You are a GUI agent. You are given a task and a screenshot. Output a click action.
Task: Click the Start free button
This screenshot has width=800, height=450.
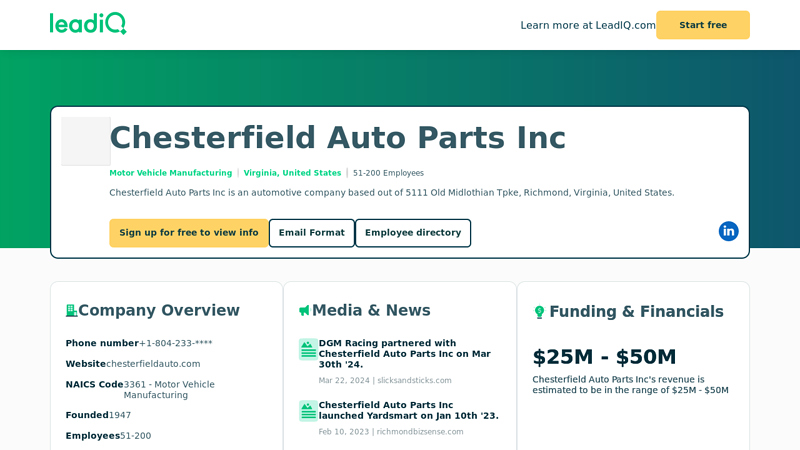[703, 25]
